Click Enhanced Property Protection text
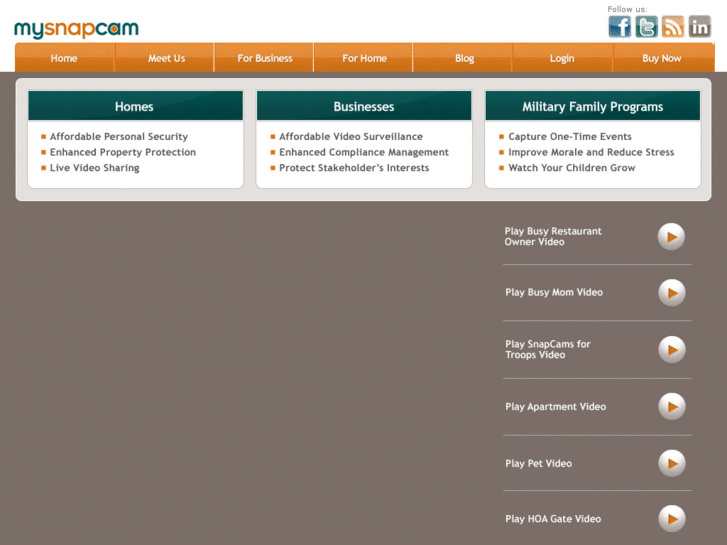Image resolution: width=727 pixels, height=545 pixels. pos(123,152)
